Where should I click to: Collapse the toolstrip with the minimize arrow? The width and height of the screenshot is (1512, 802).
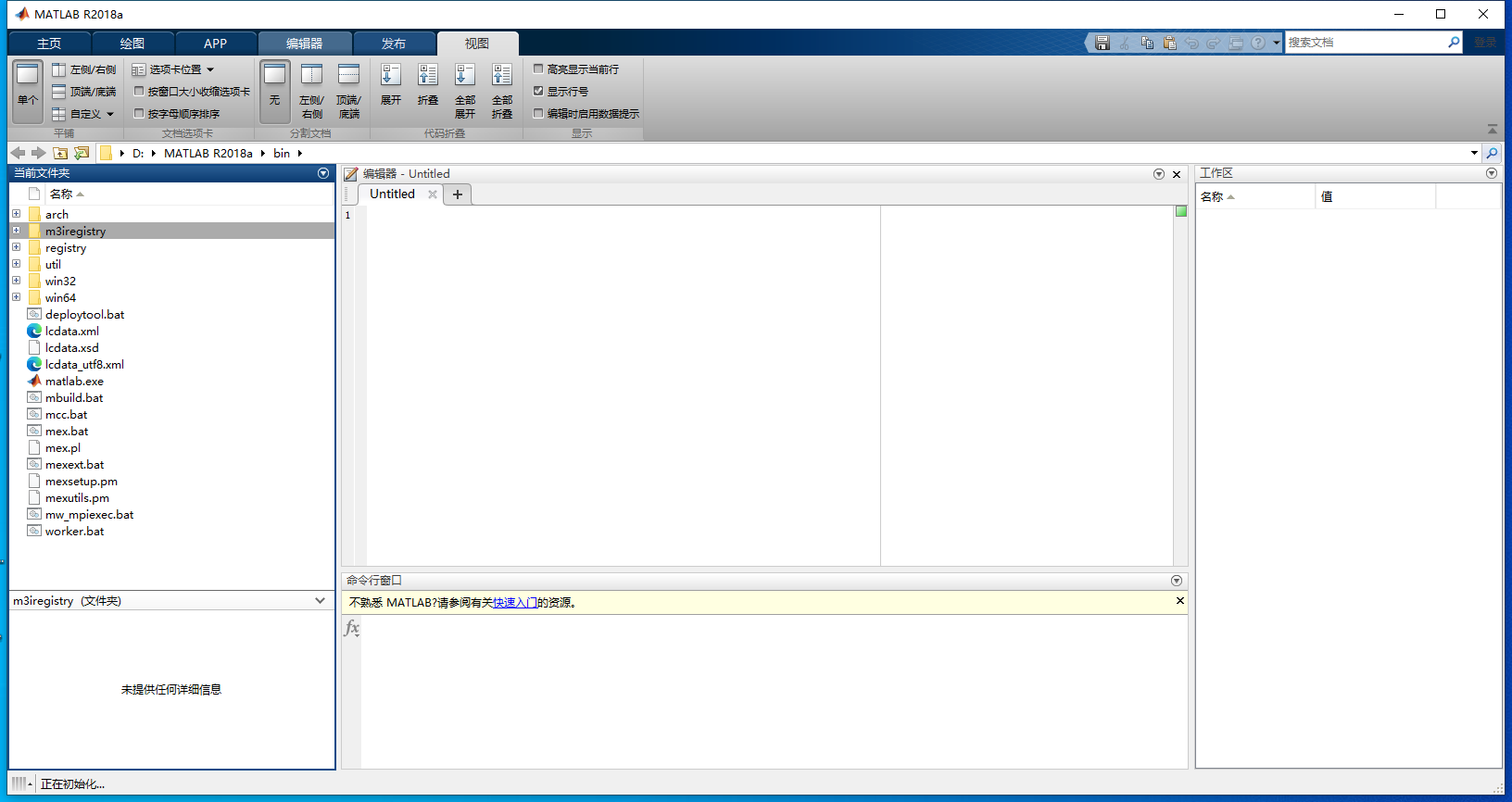tap(1492, 129)
